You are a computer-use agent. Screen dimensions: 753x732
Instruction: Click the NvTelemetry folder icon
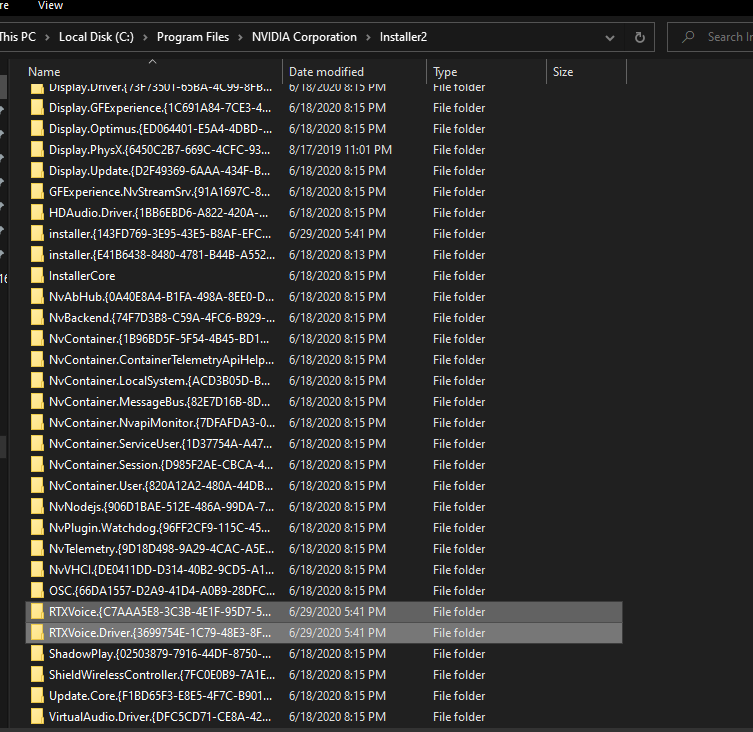coord(37,549)
